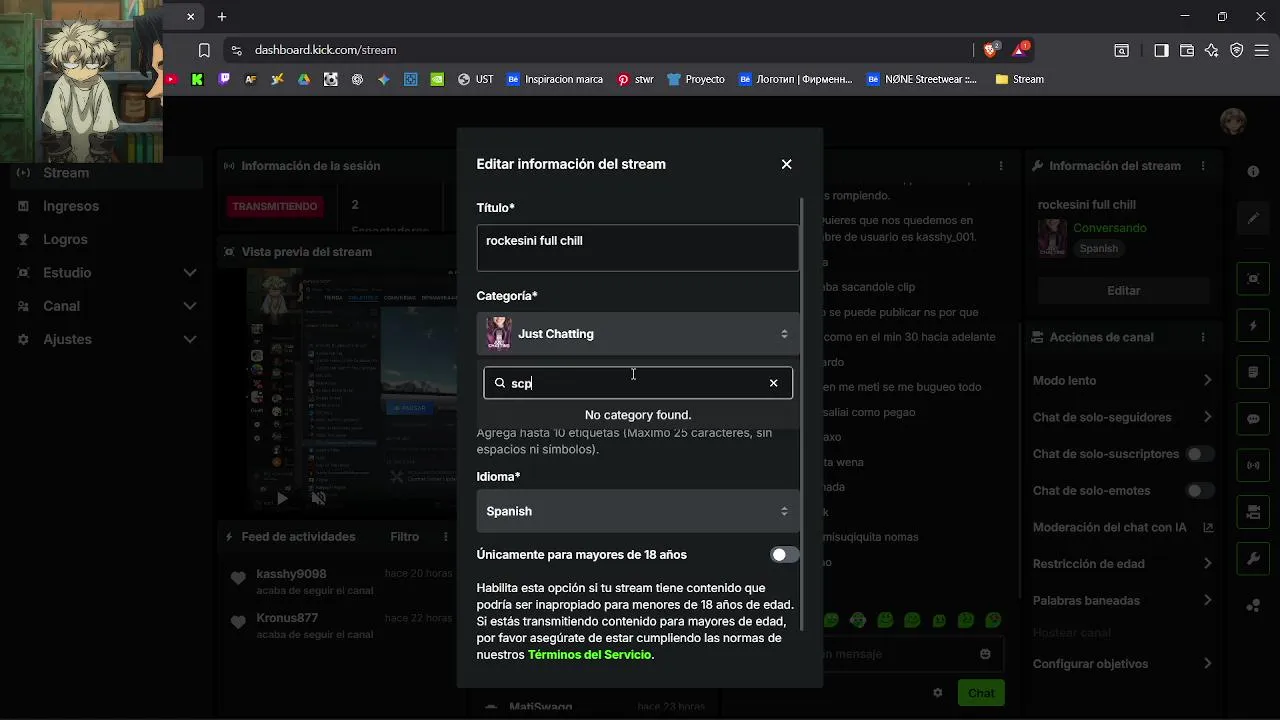Close the Editar información del stream dialog
1280x720 pixels.
786,164
